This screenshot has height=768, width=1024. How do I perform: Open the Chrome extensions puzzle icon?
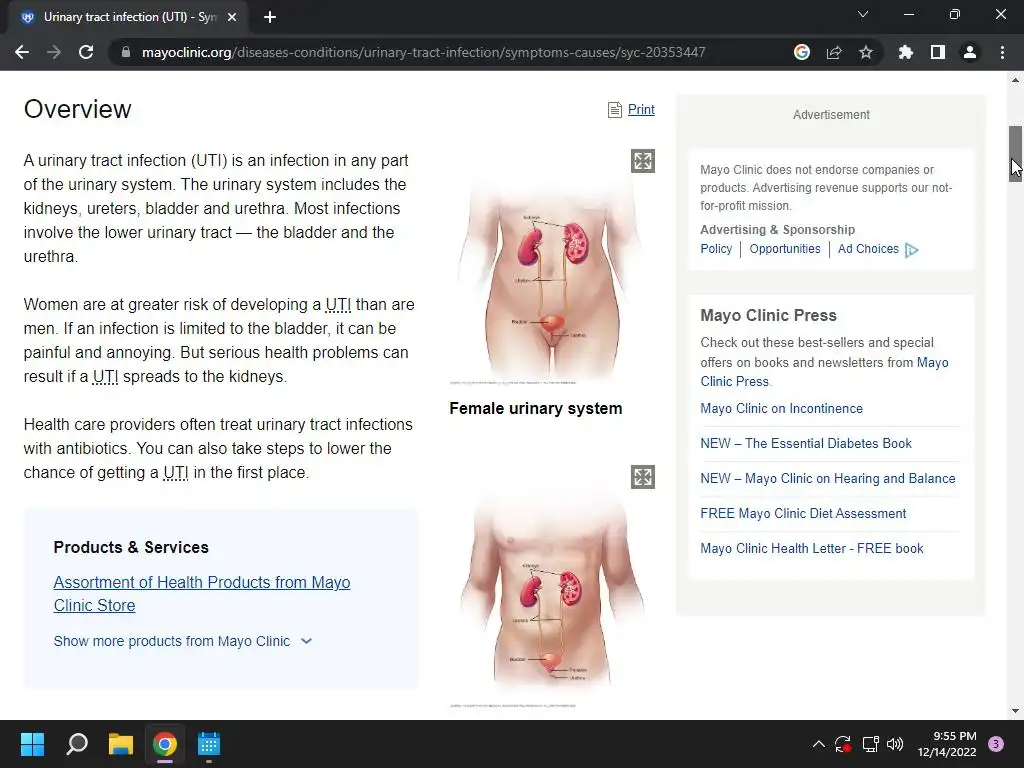[906, 52]
